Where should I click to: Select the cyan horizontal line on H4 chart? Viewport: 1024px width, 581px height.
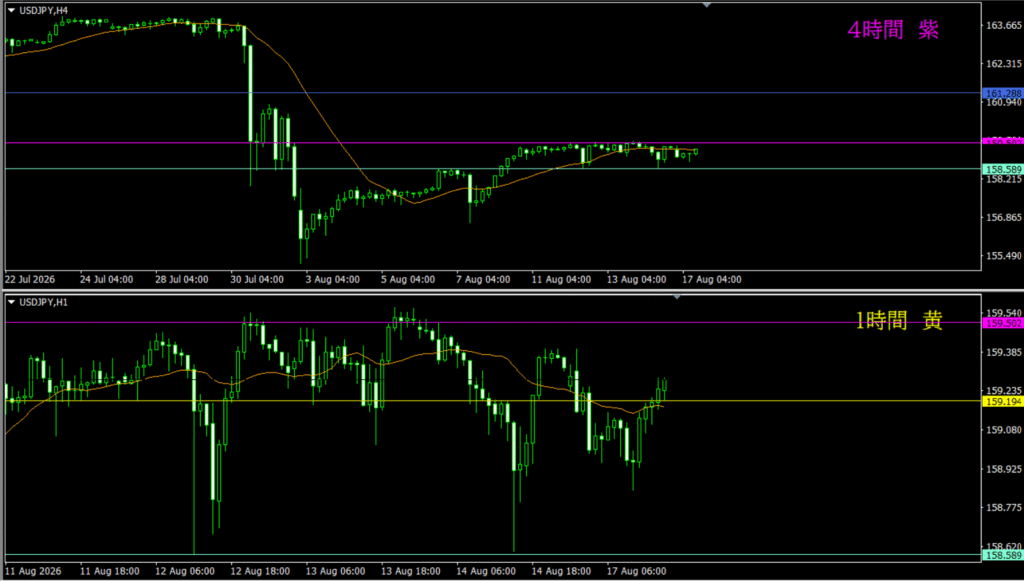point(493,168)
